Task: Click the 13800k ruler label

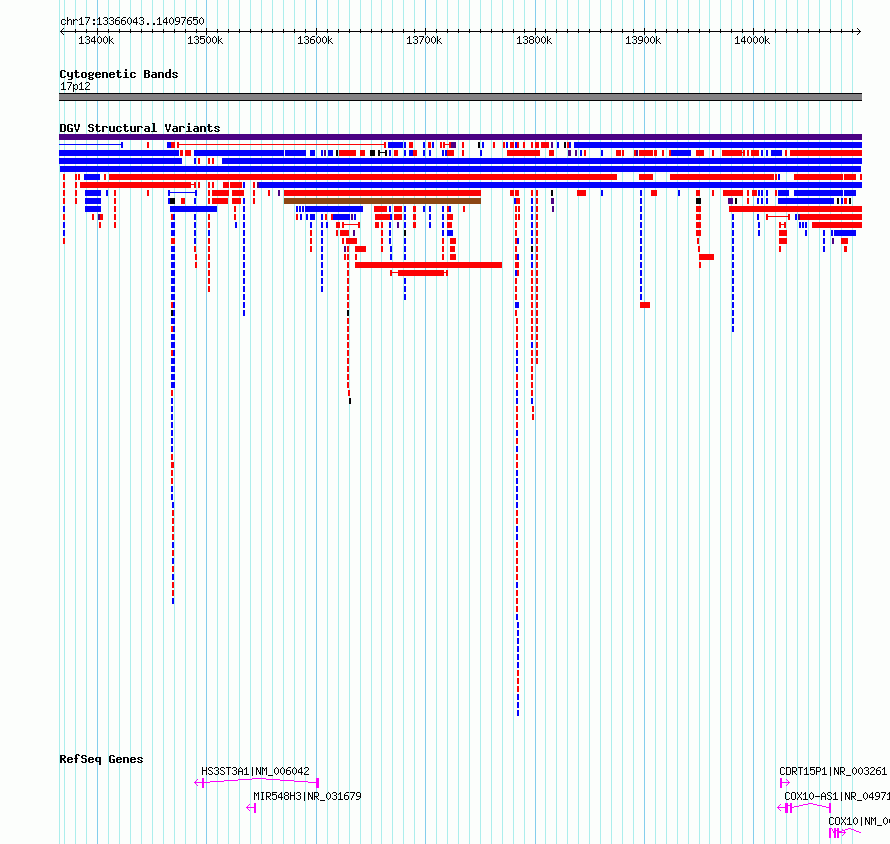Action: pos(534,40)
